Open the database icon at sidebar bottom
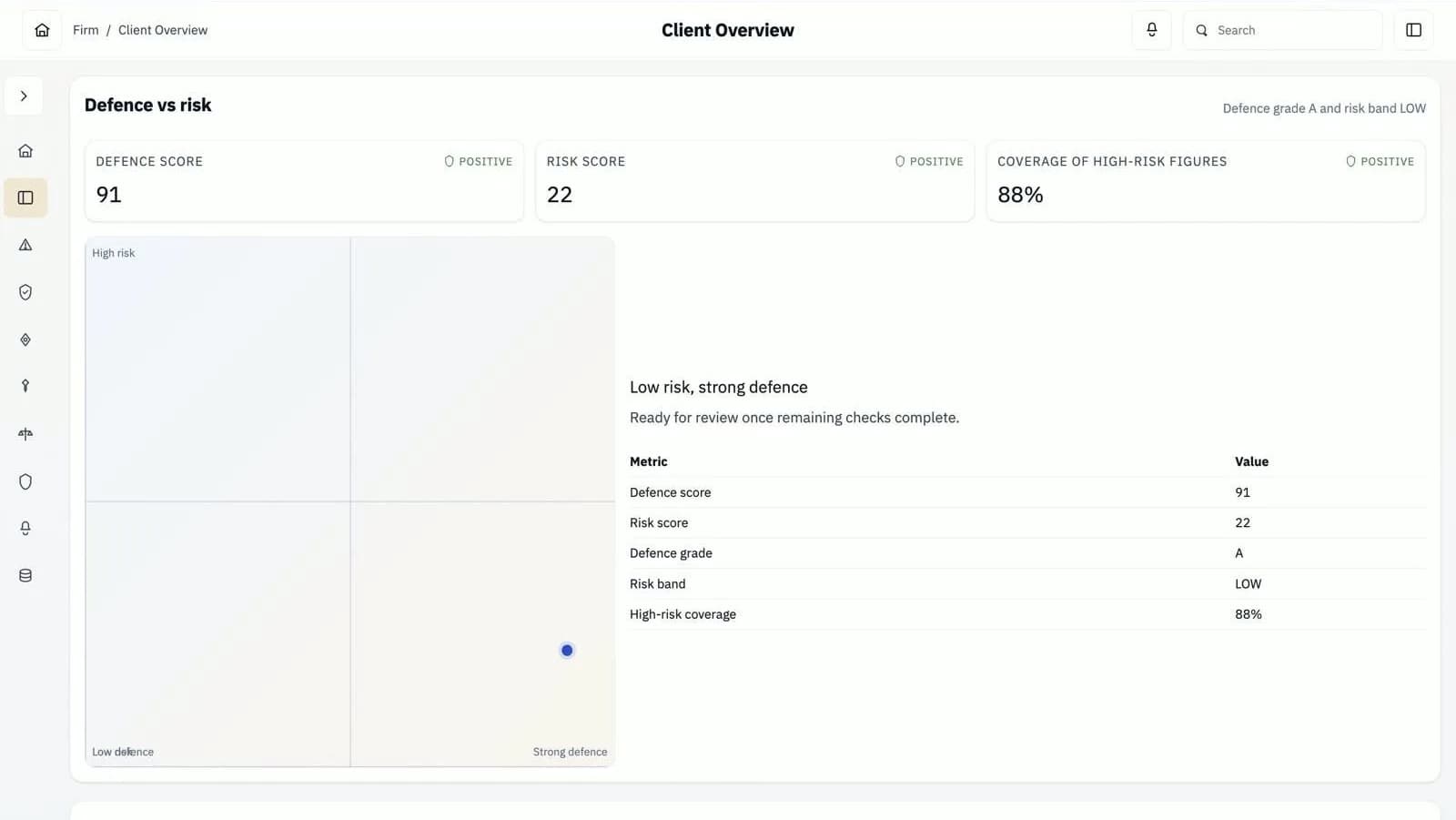Screen dimensions: 1456x820 click(25, 574)
